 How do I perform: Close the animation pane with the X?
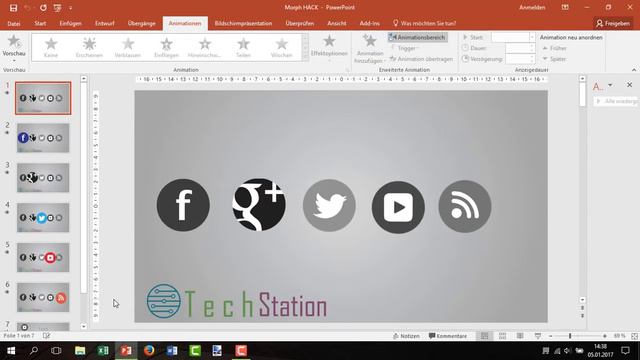point(629,85)
